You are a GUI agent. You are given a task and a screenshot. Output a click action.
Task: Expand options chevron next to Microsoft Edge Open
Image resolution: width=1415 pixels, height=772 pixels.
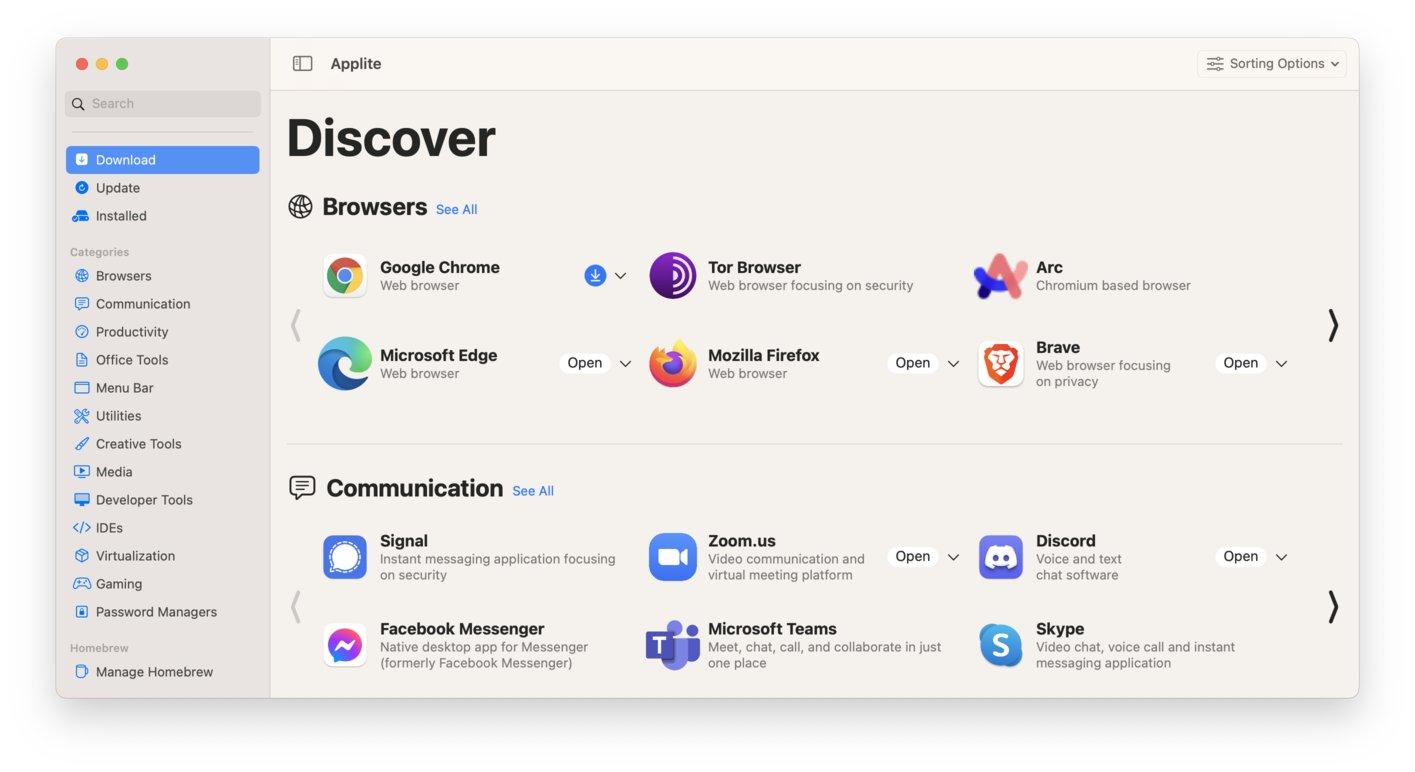[x=625, y=364]
